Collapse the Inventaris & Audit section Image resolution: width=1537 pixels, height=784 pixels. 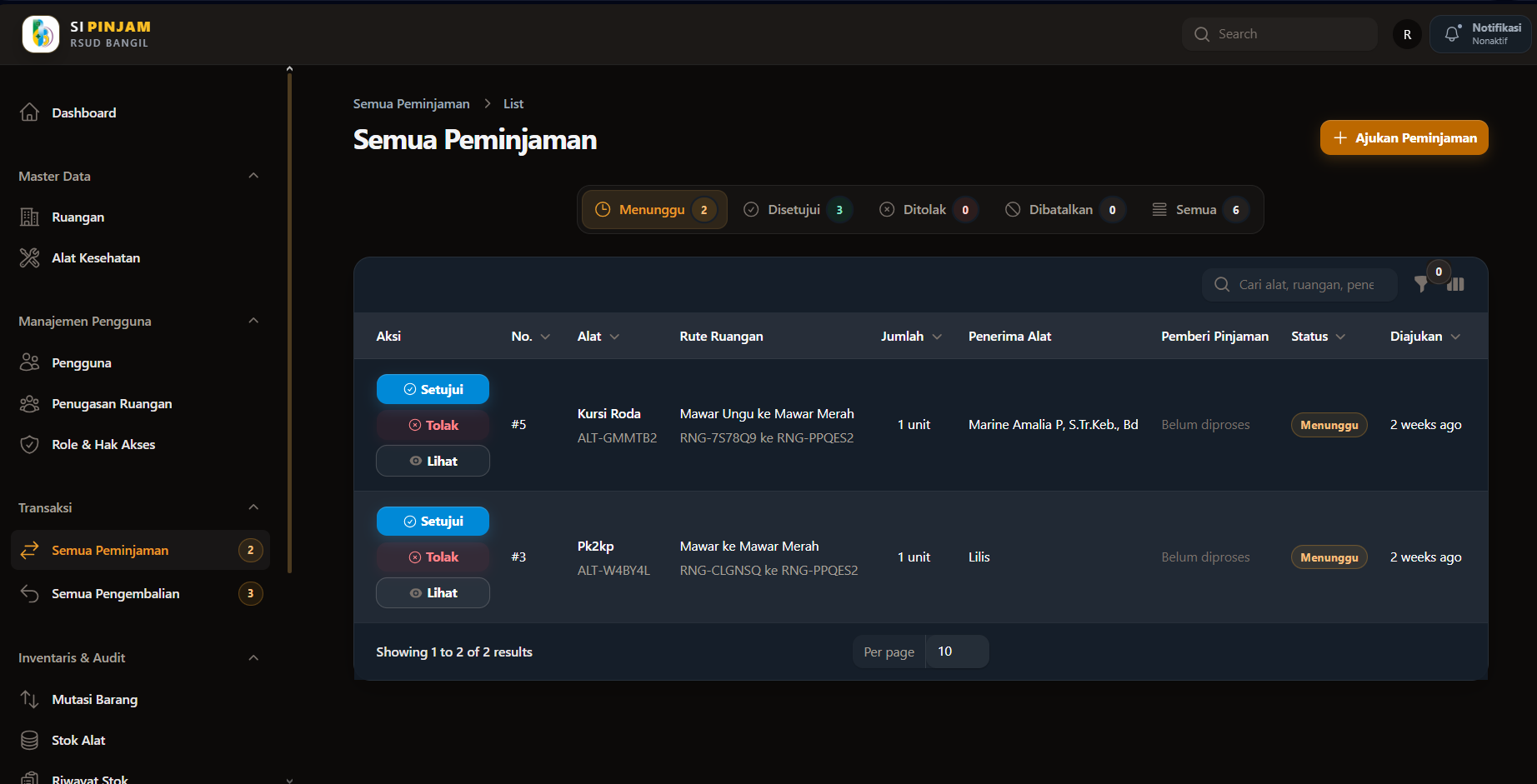click(x=253, y=657)
